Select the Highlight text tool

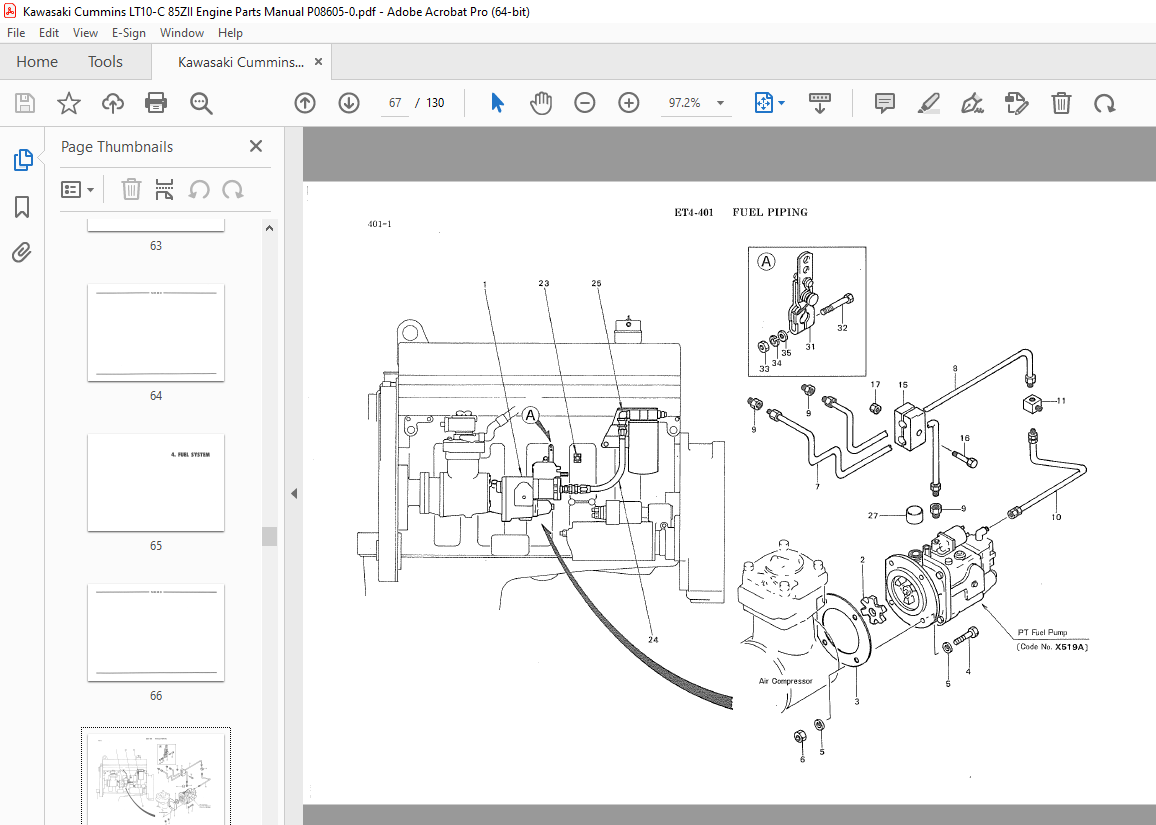pos(929,103)
